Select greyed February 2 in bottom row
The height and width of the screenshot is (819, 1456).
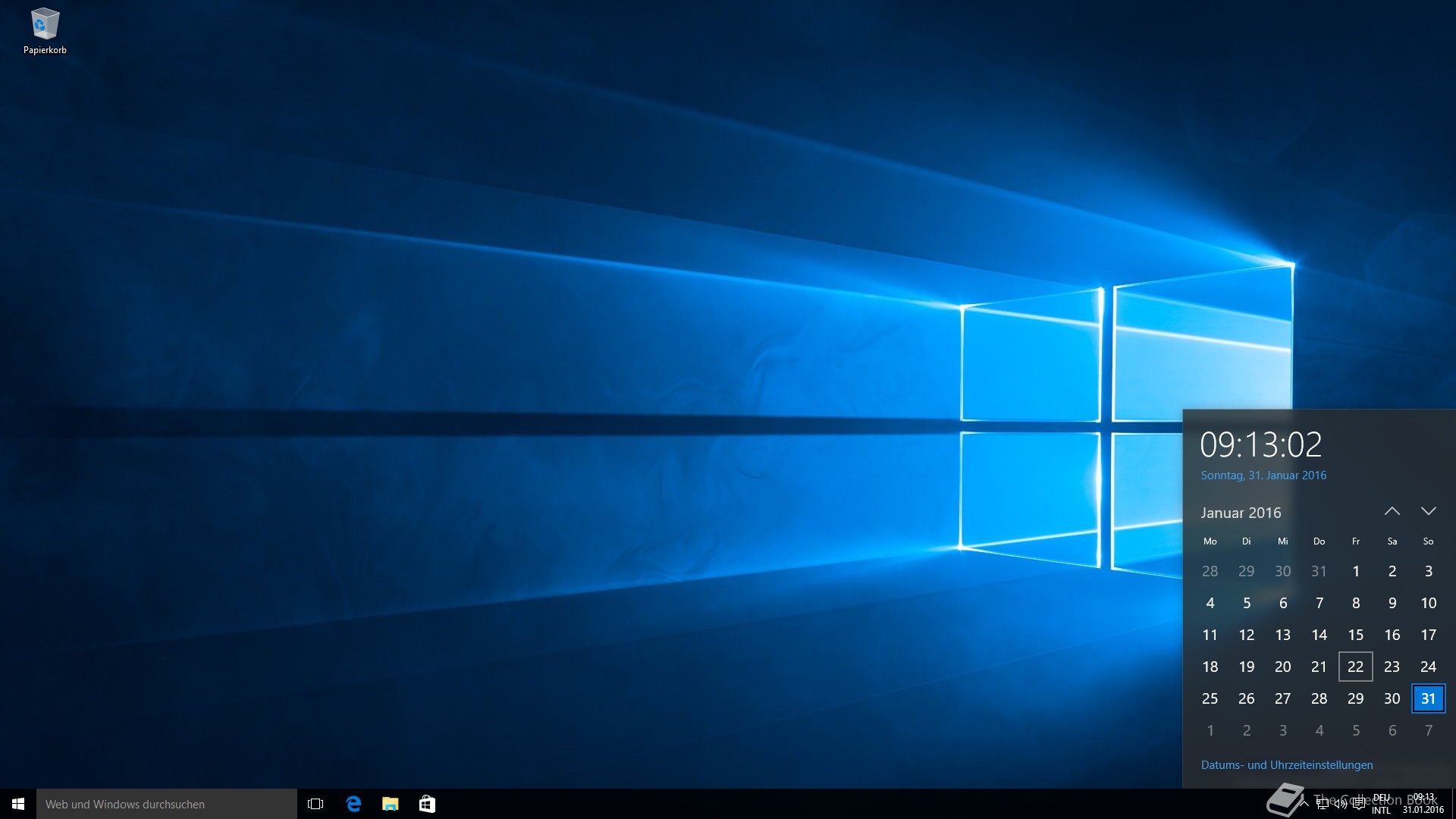[x=1247, y=730]
